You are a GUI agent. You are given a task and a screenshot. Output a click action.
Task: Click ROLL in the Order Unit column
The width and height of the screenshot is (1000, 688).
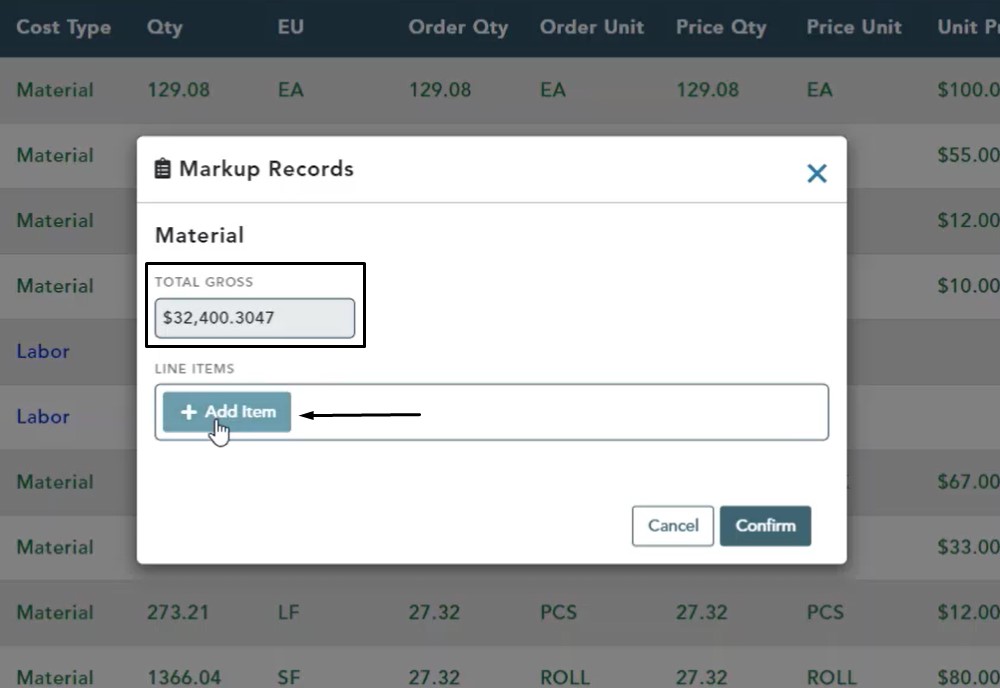[565, 677]
